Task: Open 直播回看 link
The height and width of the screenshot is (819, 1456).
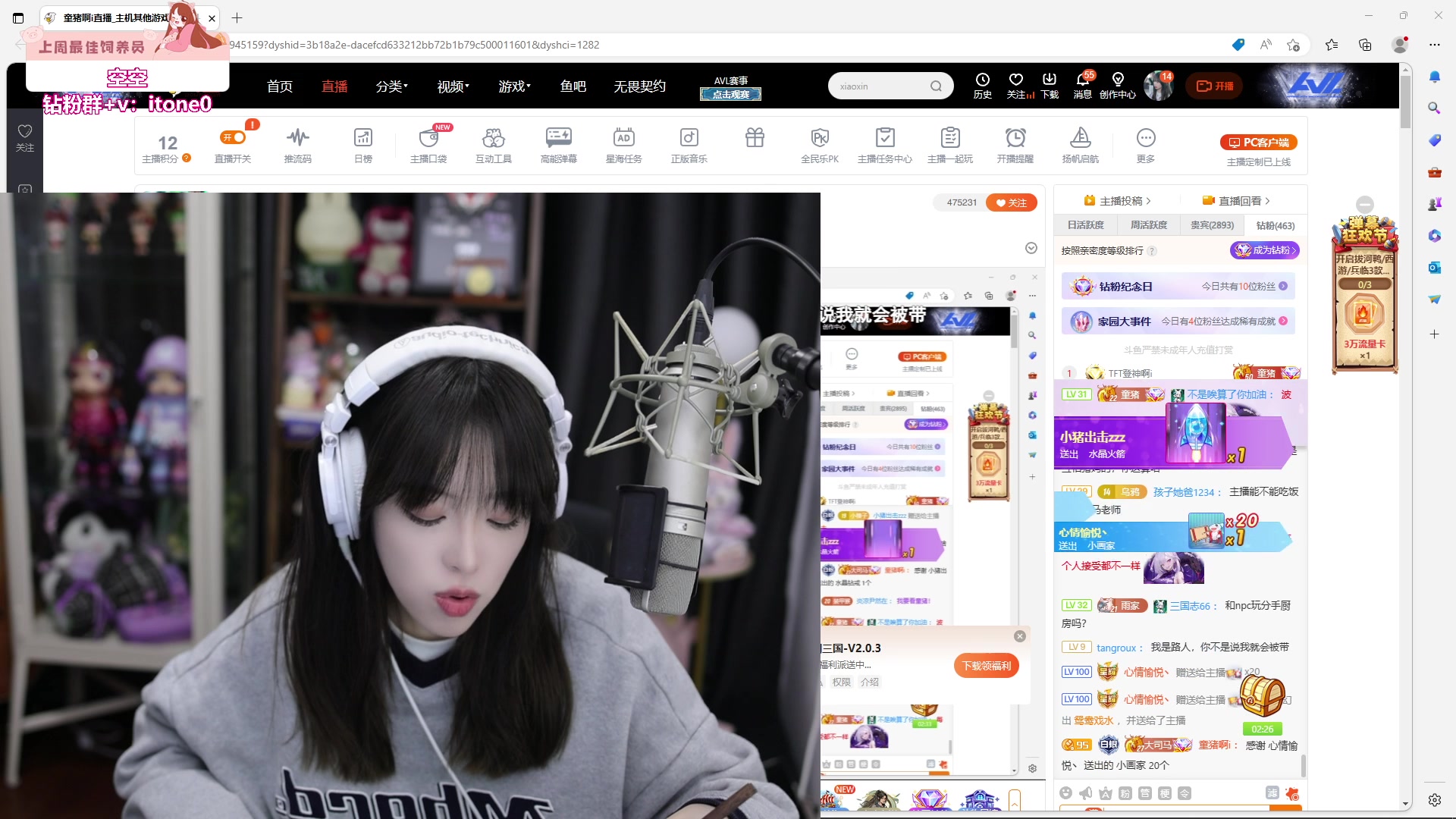Action: (1237, 201)
